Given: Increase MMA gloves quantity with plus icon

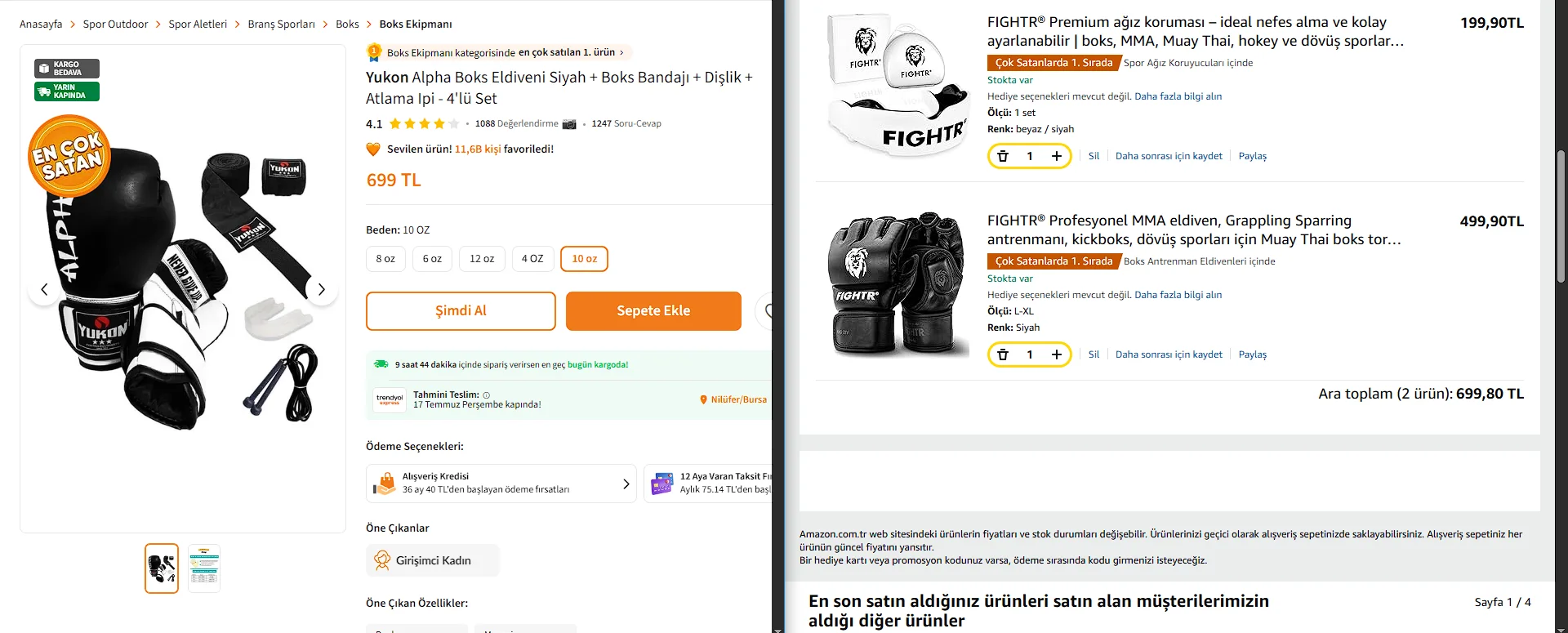Looking at the screenshot, I should click(1057, 354).
